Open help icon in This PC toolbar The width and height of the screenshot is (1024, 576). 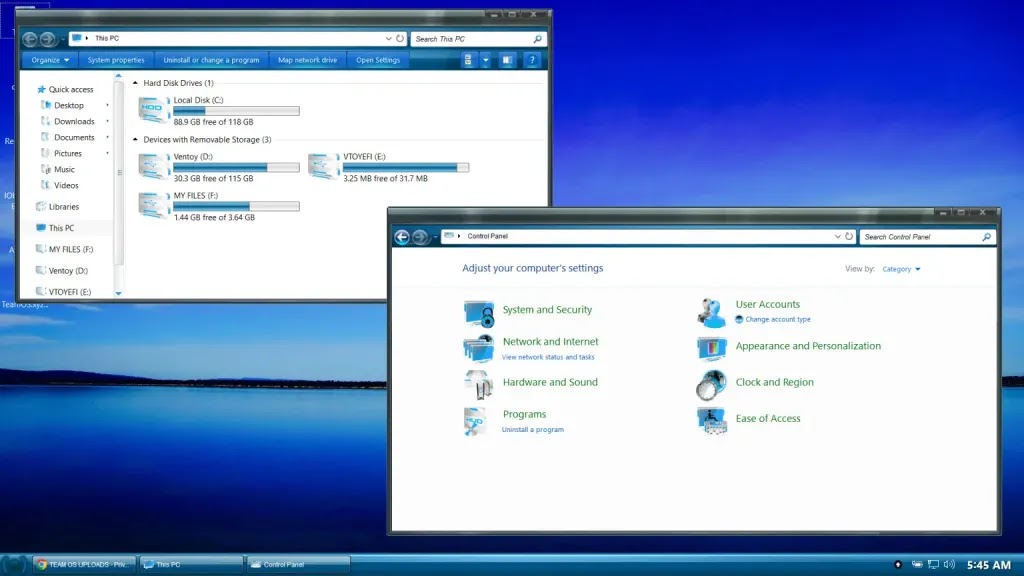click(x=532, y=60)
